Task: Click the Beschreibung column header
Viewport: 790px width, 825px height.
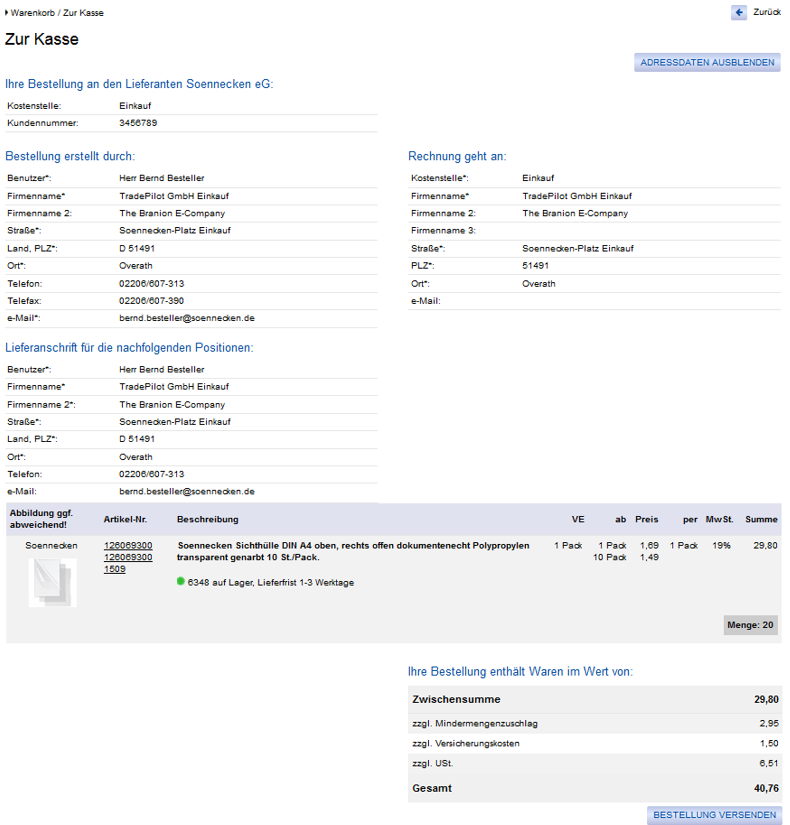Action: [x=207, y=519]
